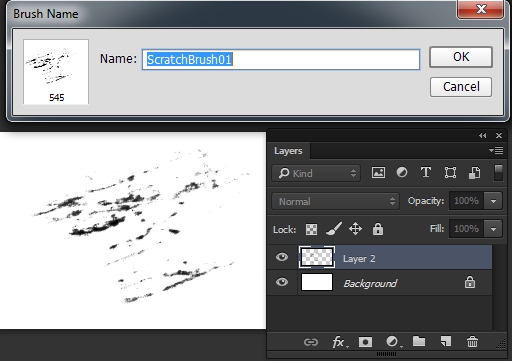
Task: Toggle the layer filtering on/off switch
Action: 498,173
